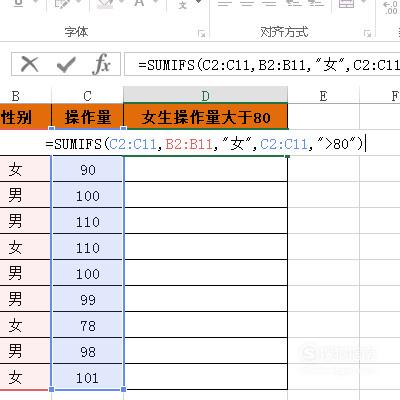Open the 字体 group dialog launcher
The width and height of the screenshot is (400, 400).
pyautogui.click(x=201, y=33)
